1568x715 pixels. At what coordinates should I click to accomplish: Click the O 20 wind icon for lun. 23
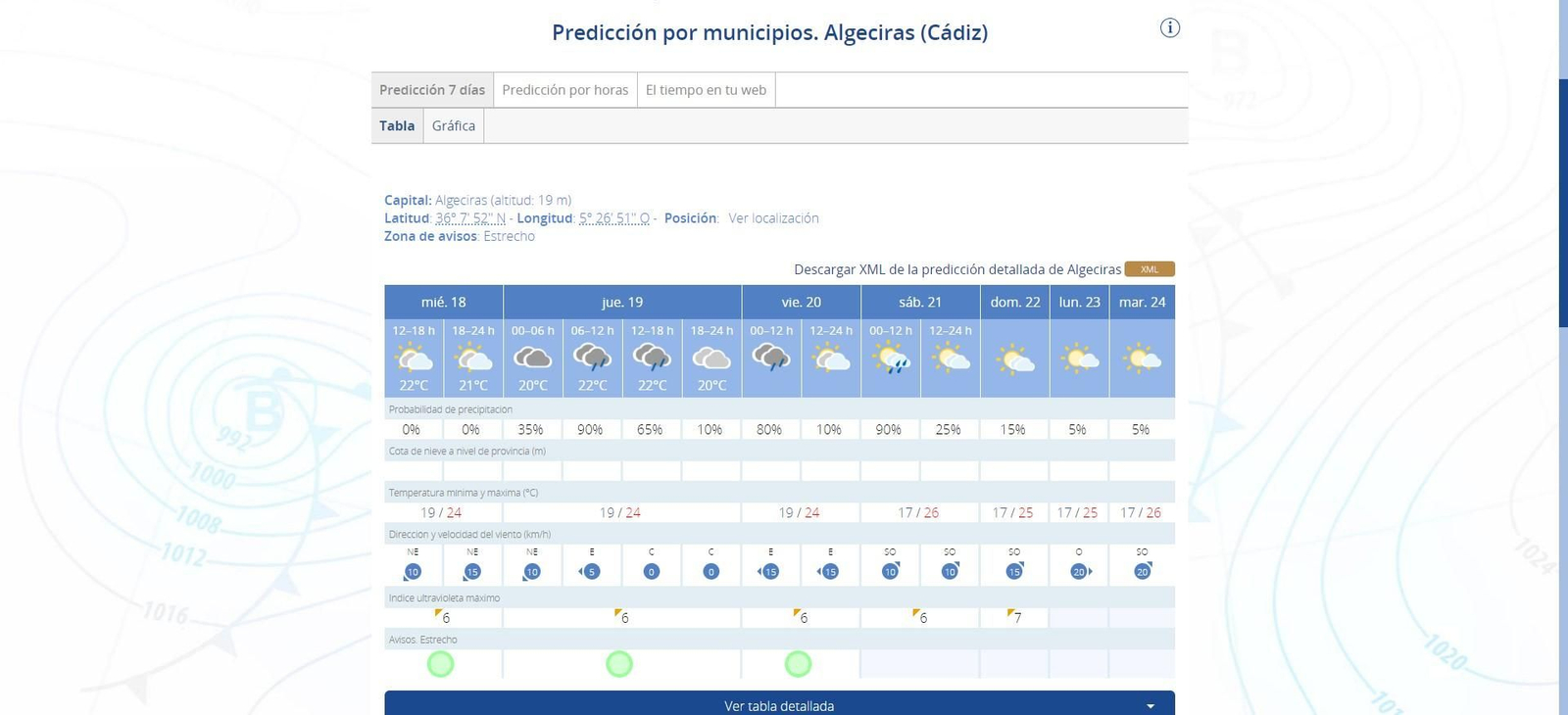[1081, 572]
